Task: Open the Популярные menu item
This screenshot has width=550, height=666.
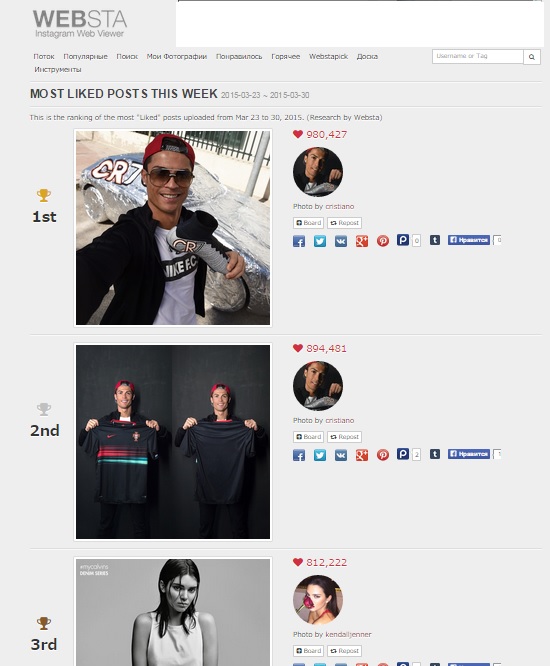Action: 85,56
